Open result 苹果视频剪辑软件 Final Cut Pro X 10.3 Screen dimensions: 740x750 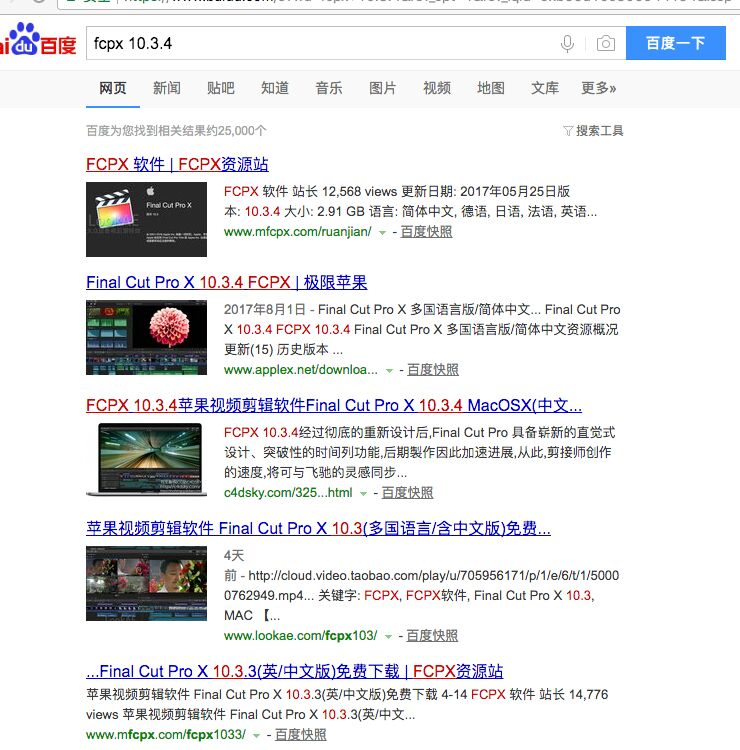click(x=318, y=528)
